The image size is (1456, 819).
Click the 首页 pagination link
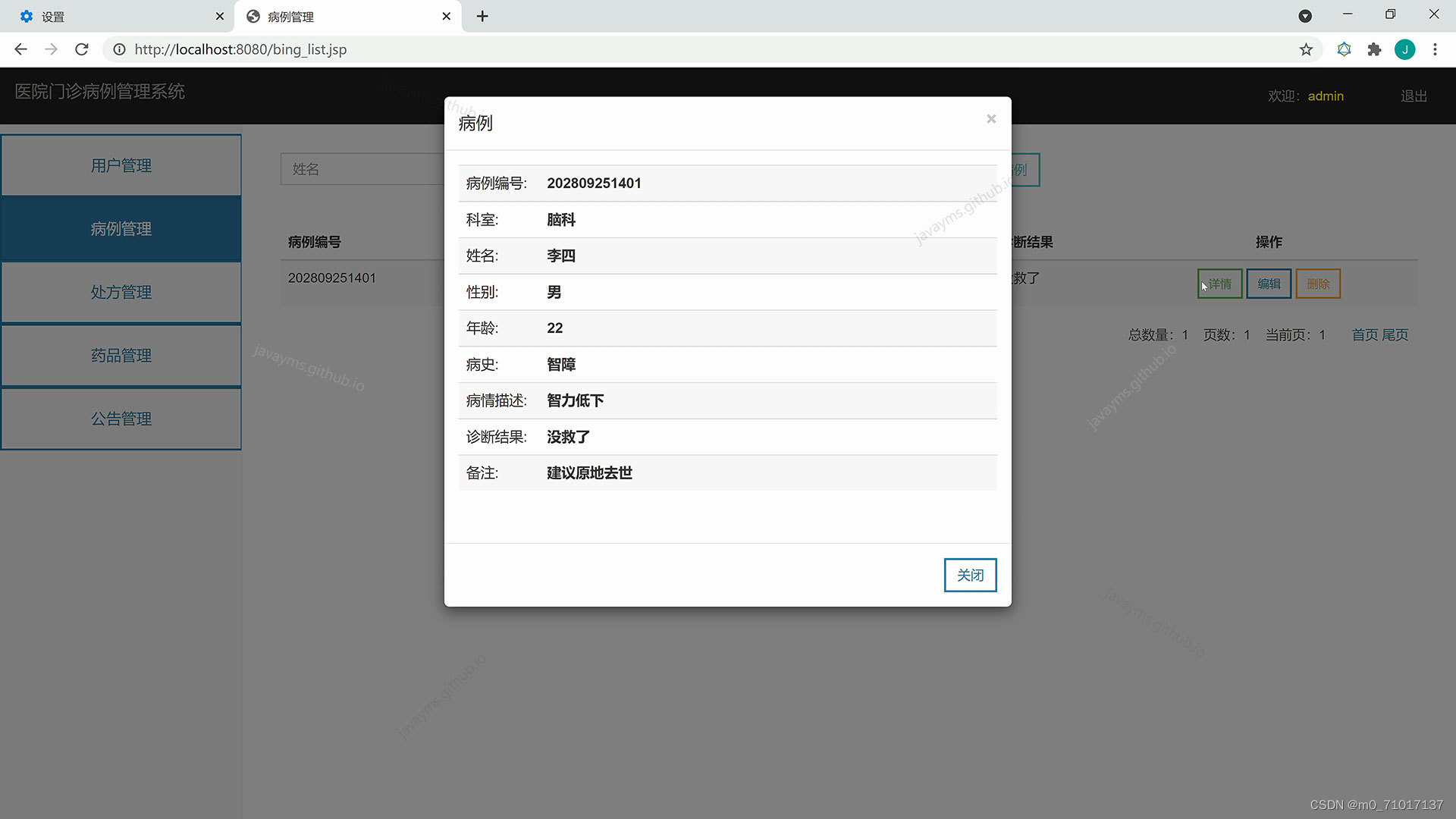[1365, 334]
